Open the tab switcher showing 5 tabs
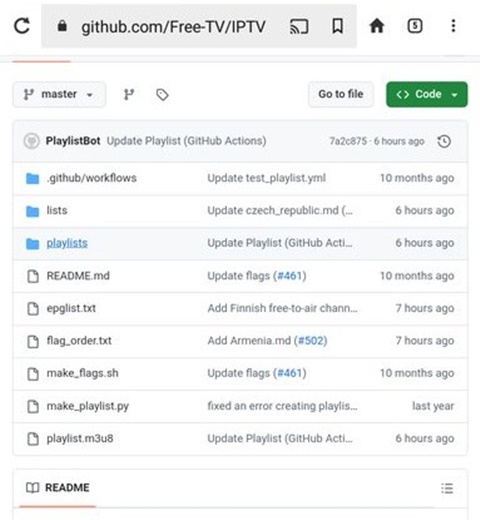The width and height of the screenshot is (480, 520). (x=415, y=26)
